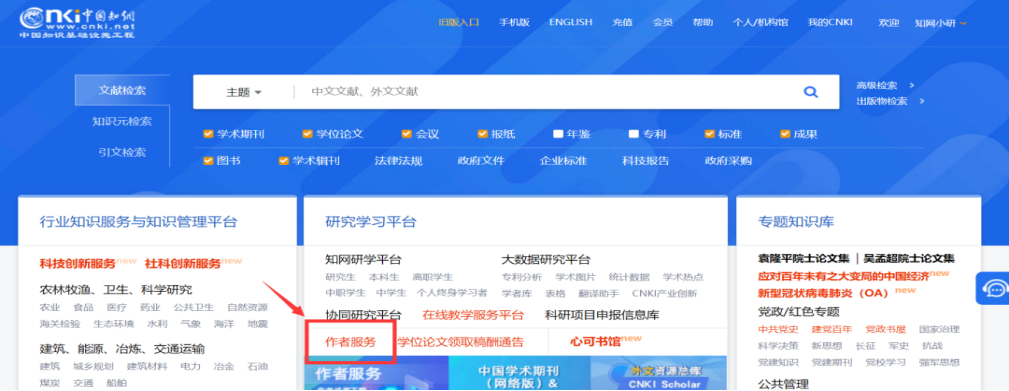
Task: Open the 主题 search field dropdown
Action: [244, 92]
